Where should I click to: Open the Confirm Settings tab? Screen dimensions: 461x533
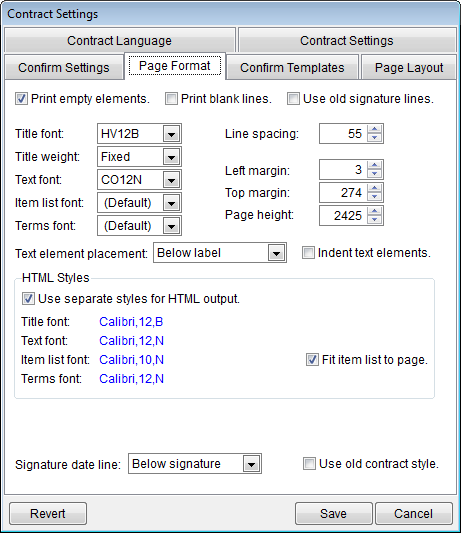pyautogui.click(x=64, y=67)
